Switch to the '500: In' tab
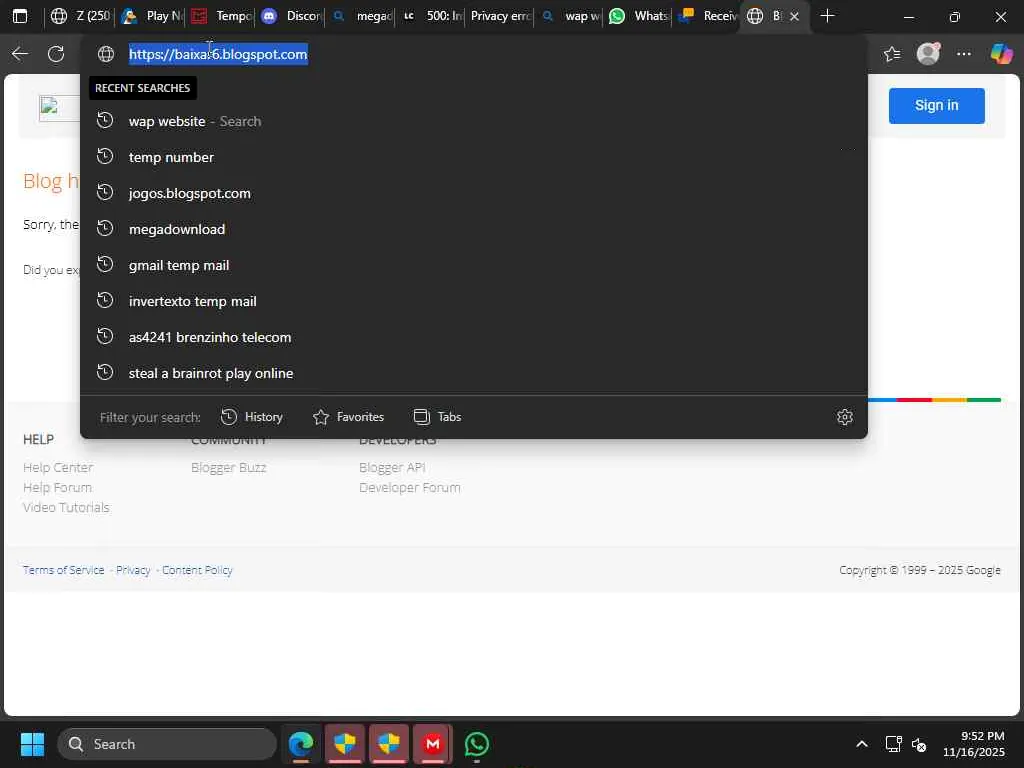The image size is (1024, 768). point(431,16)
